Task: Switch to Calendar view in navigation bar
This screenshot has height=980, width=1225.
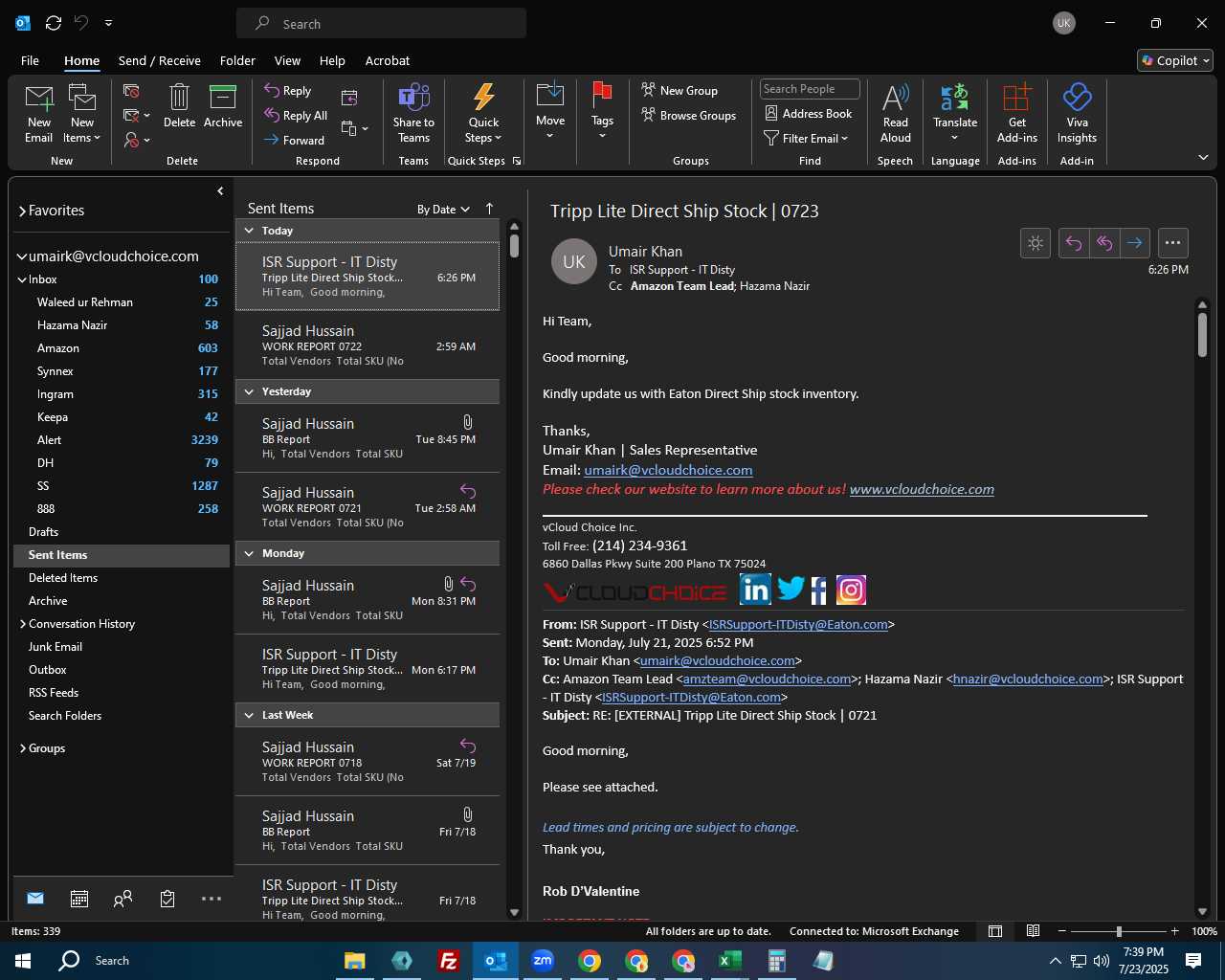Action: (79, 899)
